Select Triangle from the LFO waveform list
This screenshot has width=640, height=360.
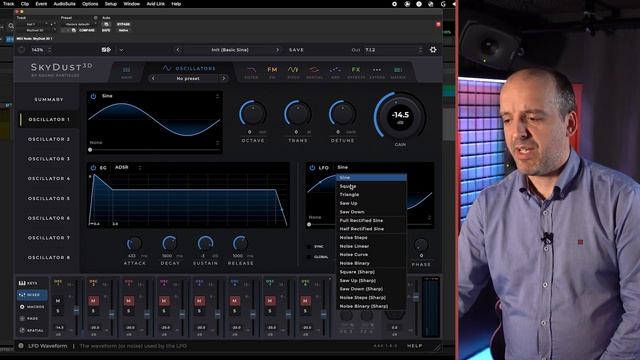click(x=371, y=195)
